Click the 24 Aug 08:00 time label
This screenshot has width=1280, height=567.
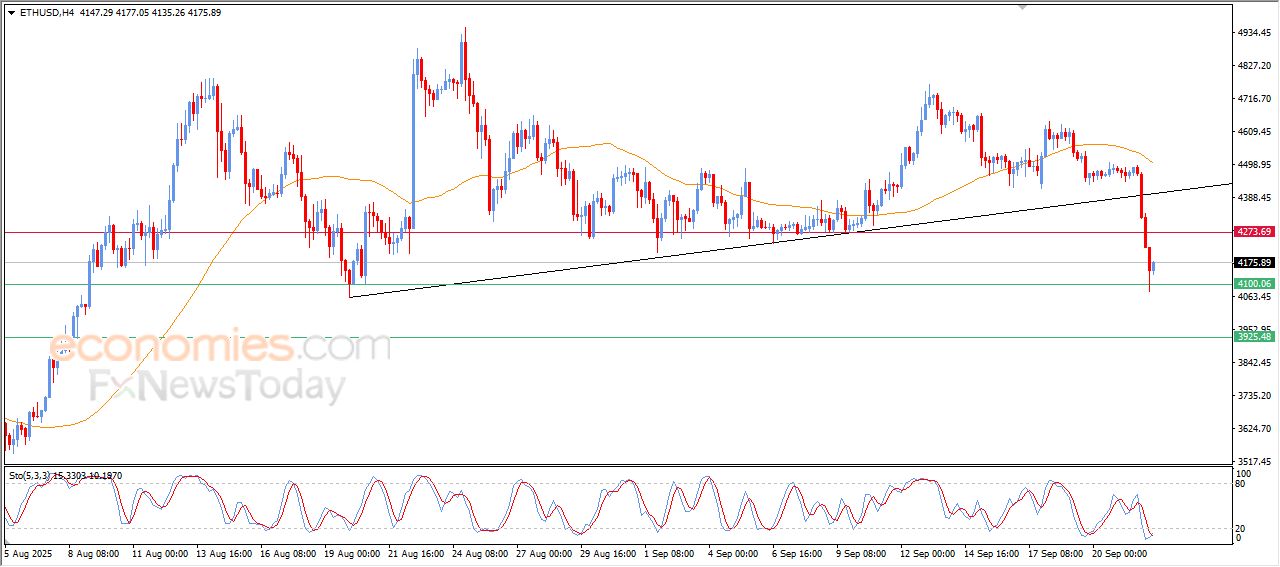point(479,552)
